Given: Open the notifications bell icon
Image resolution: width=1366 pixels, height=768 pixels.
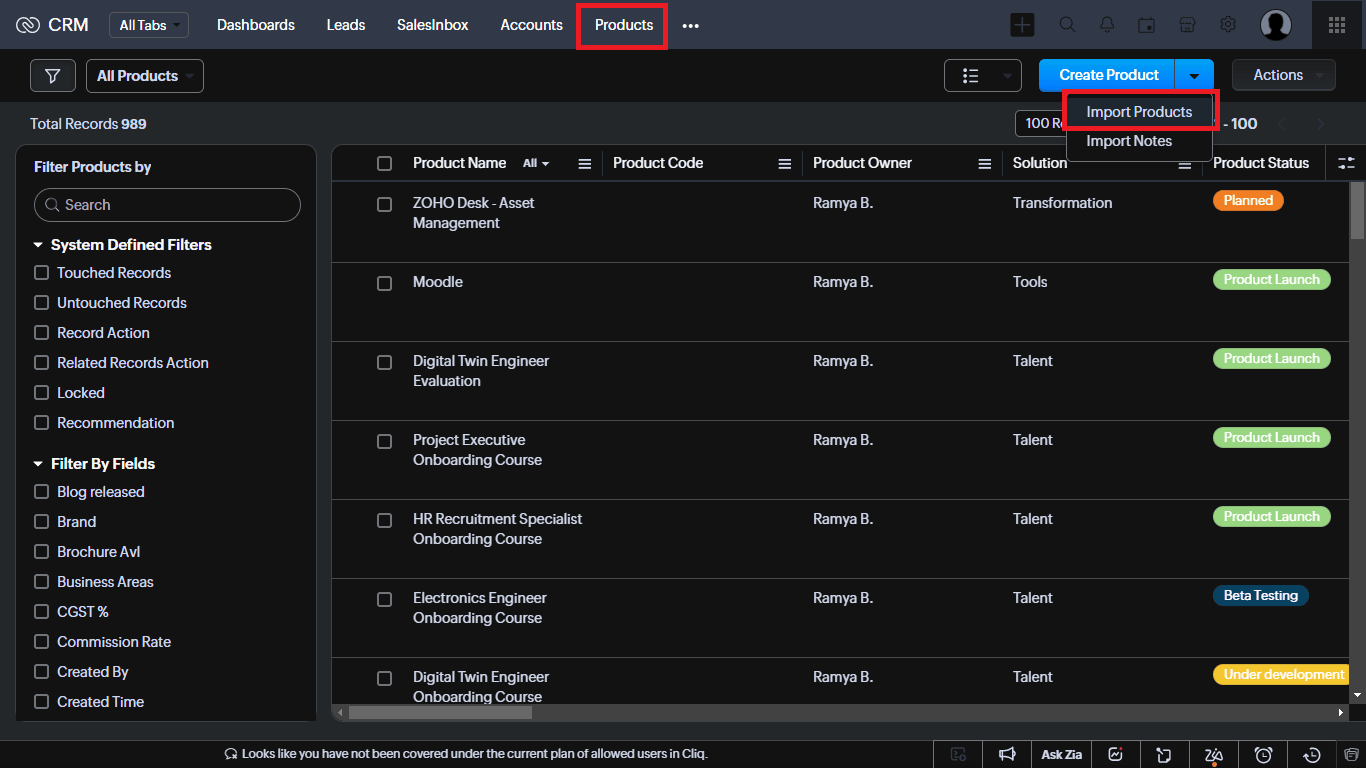Looking at the screenshot, I should pyautogui.click(x=1107, y=25).
